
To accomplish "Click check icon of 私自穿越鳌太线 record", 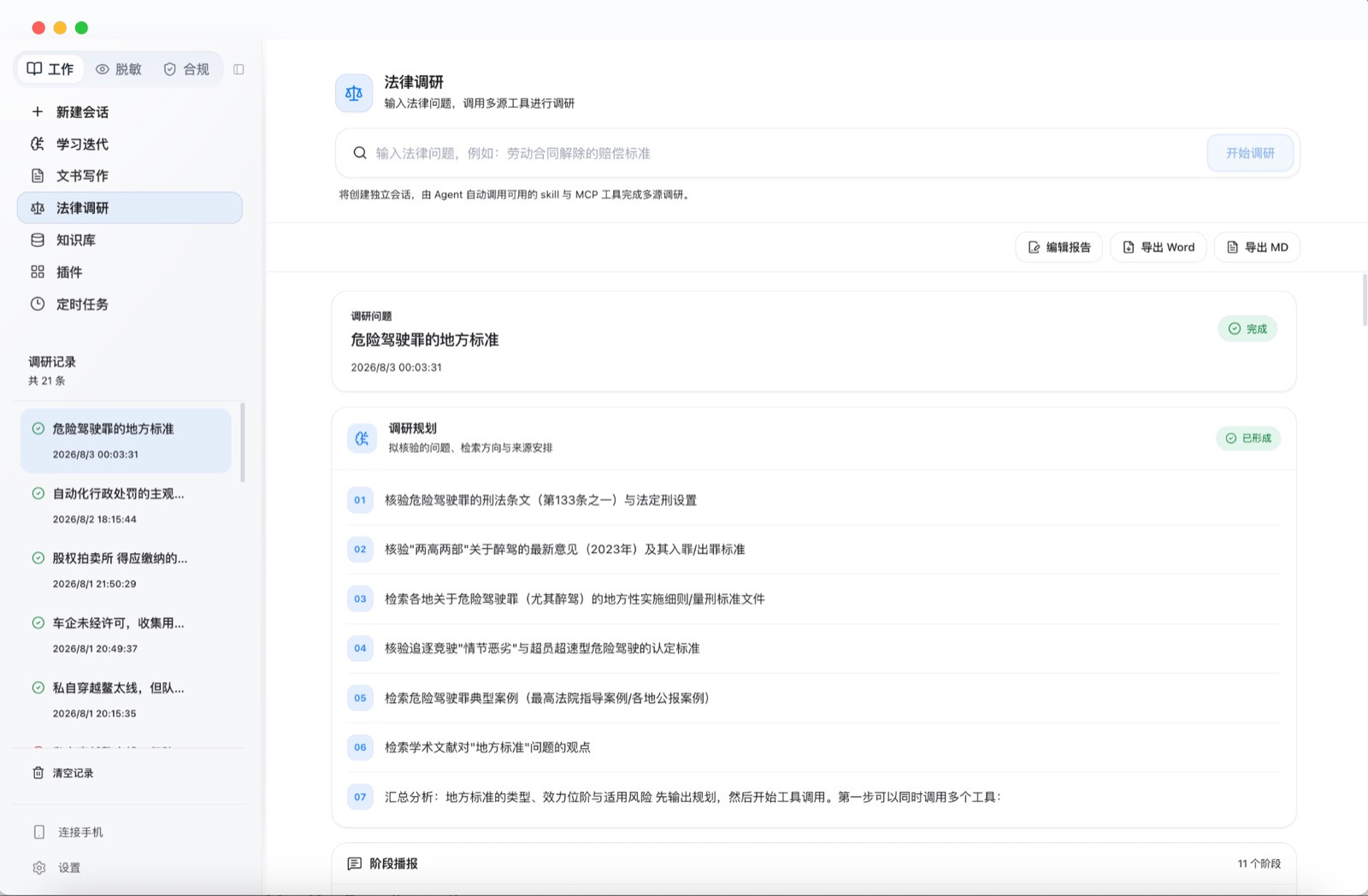I will (38, 687).
